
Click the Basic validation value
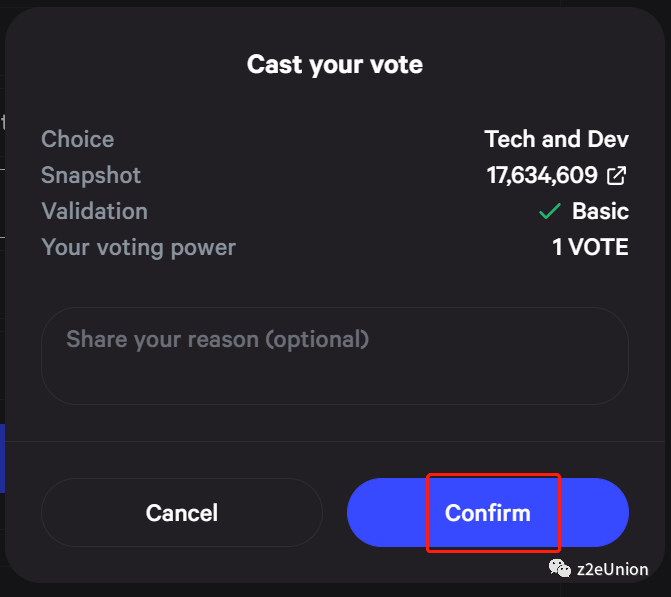click(600, 211)
